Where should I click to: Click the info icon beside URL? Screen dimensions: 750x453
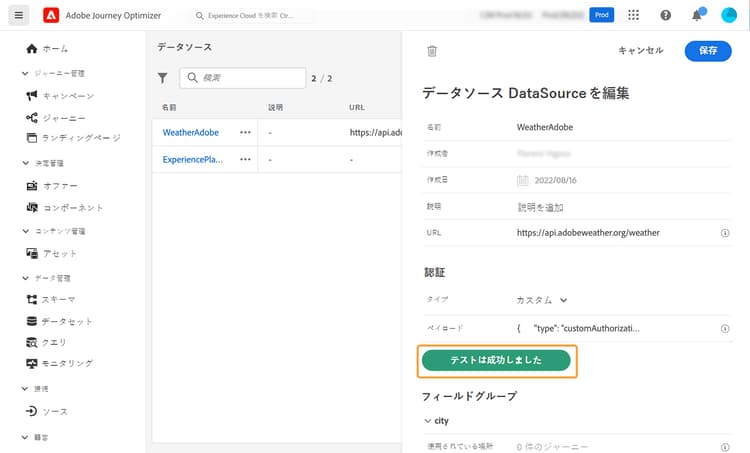coord(725,233)
